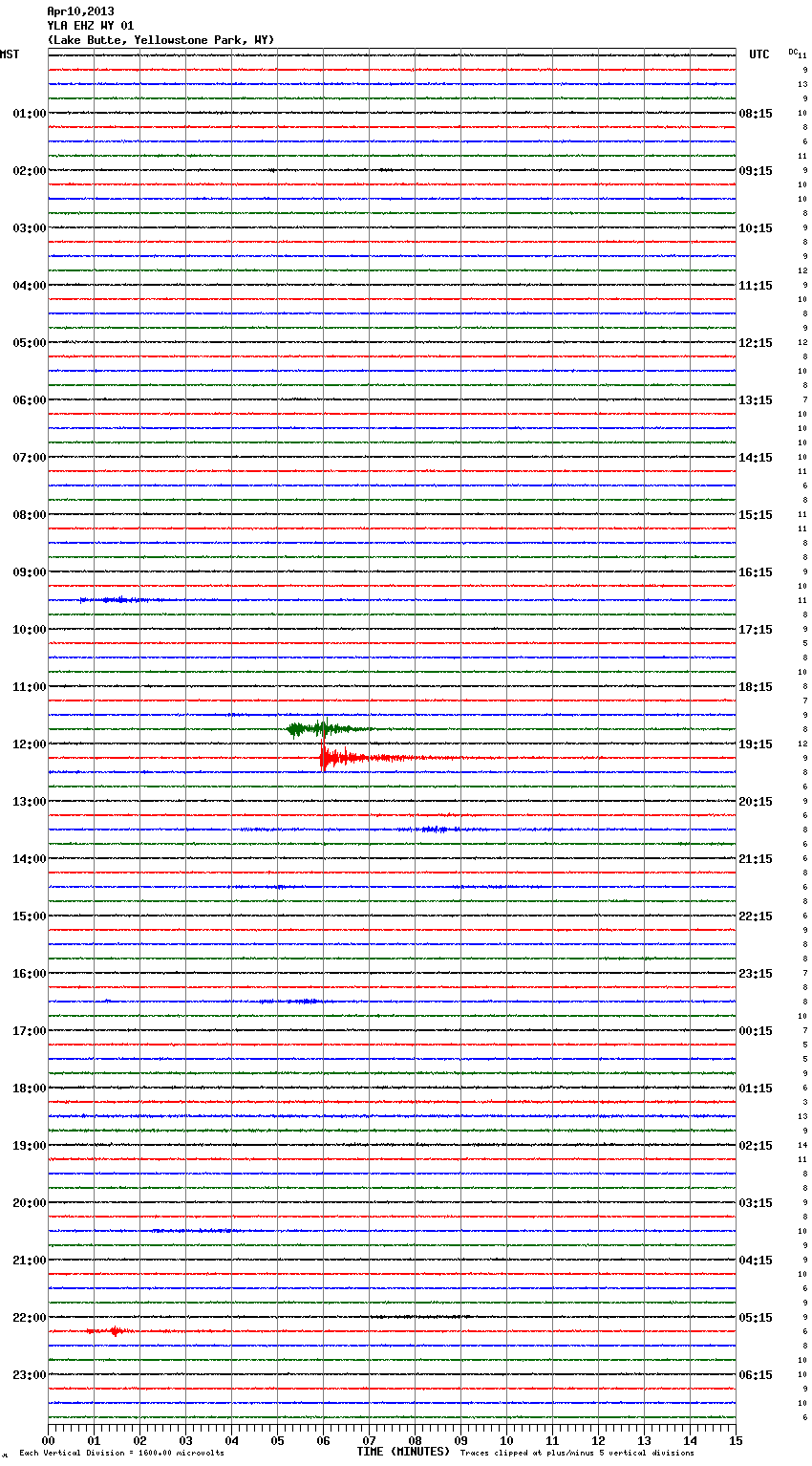
Task: Click the 'TIME (MINUTES)' axis title
Action: tap(403, 1452)
